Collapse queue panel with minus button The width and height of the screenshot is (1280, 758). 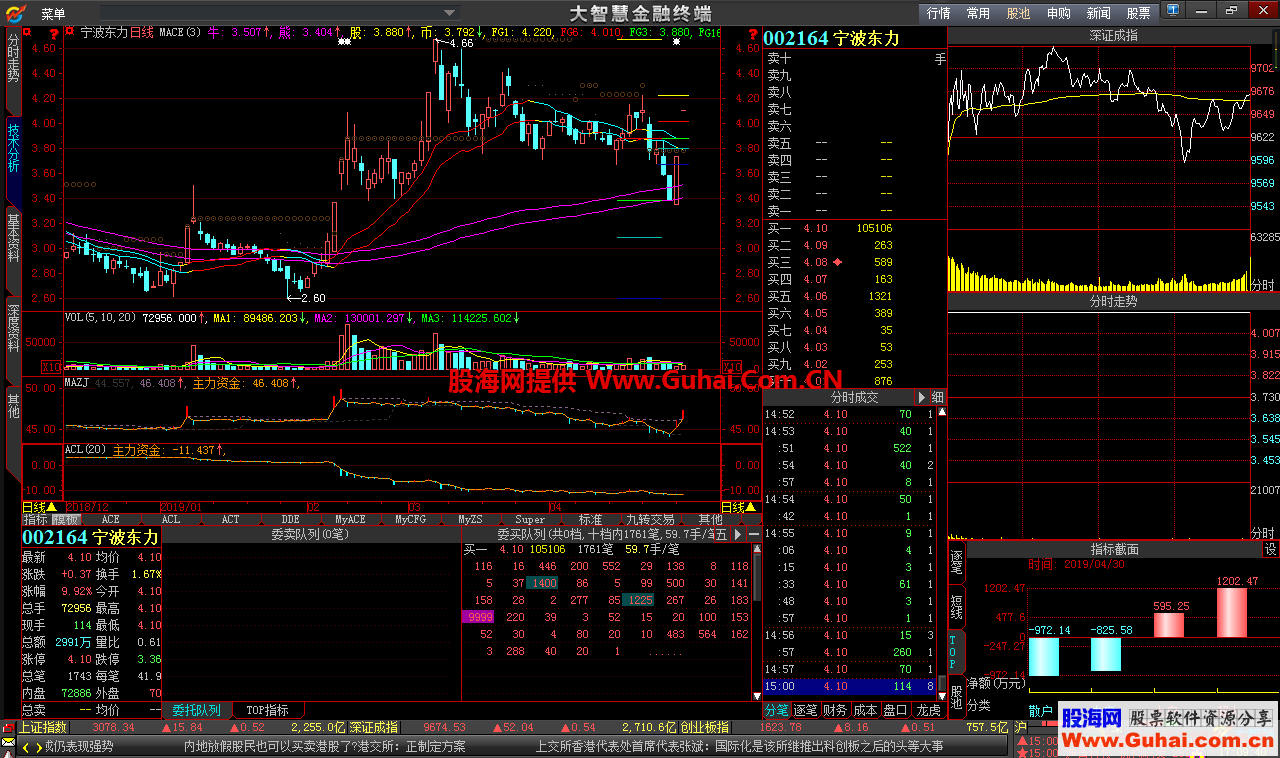(753, 535)
